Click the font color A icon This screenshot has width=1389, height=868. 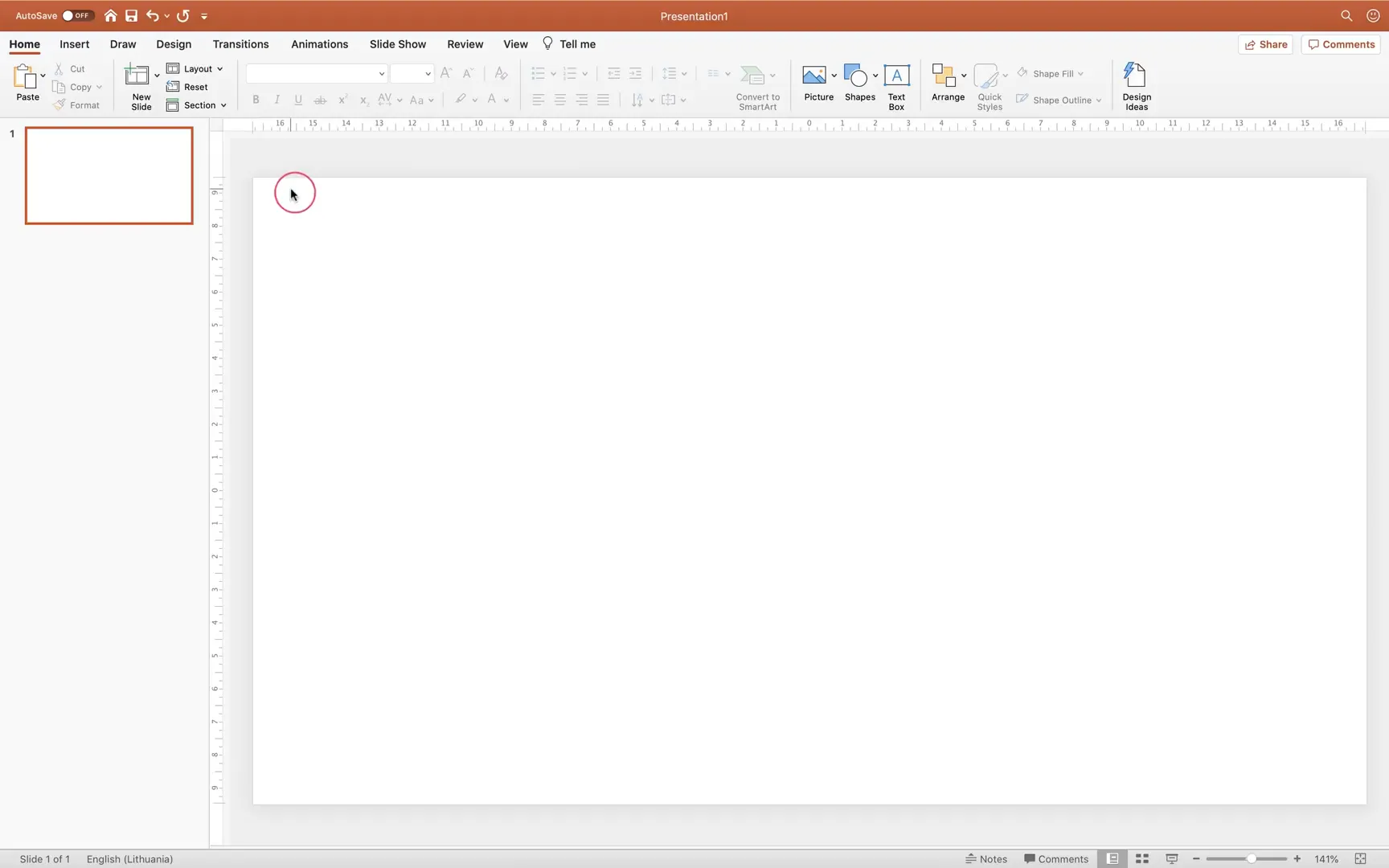(x=492, y=99)
